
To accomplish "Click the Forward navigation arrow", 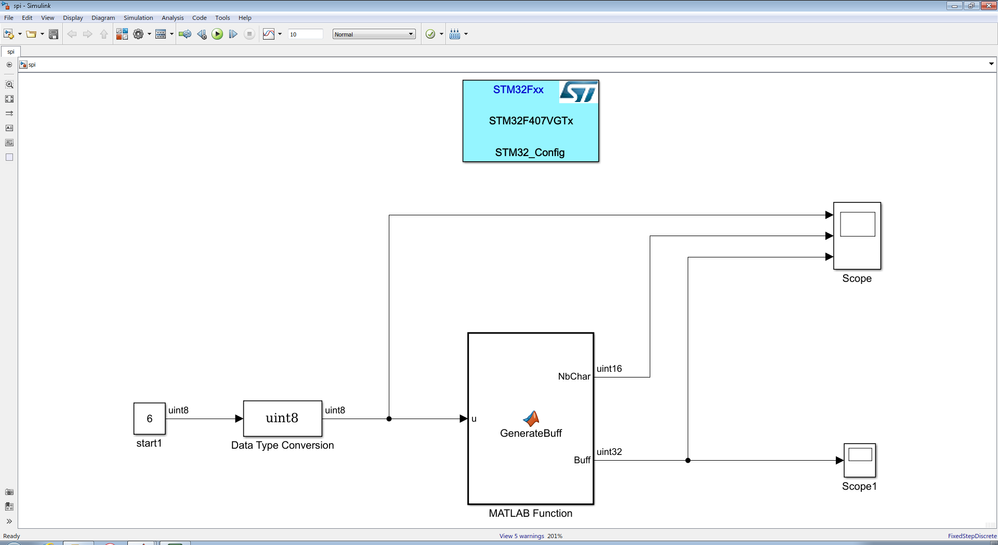I will 88,34.
